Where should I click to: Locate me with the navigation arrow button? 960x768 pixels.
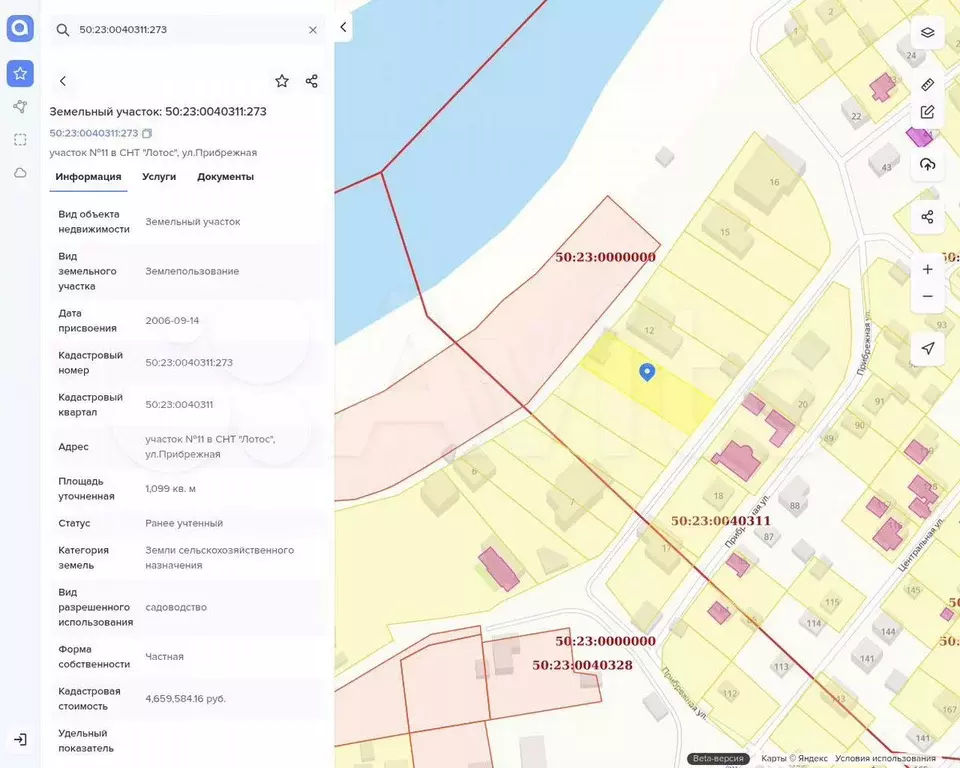(x=928, y=348)
